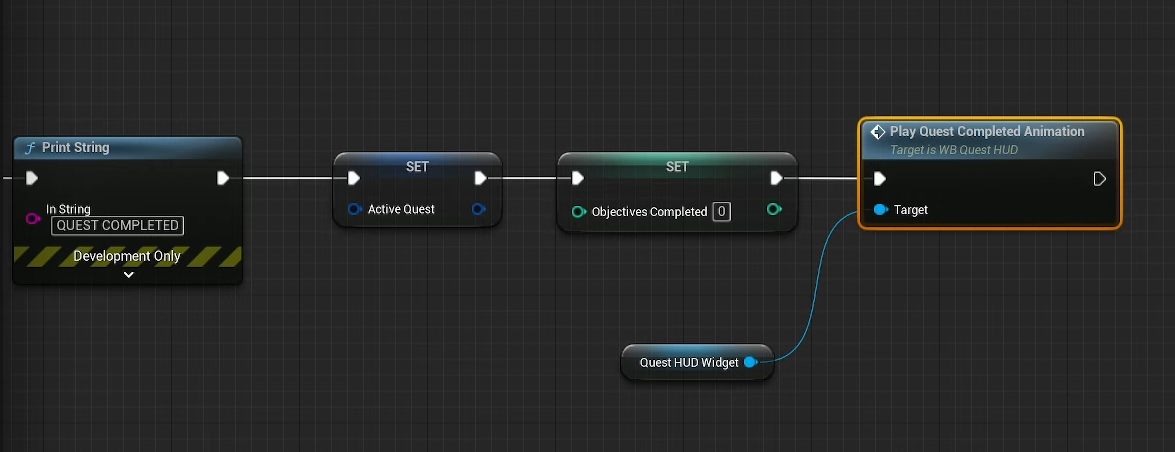Click the Quest HUD Widget output pin
1175x452 pixels.
coord(750,363)
